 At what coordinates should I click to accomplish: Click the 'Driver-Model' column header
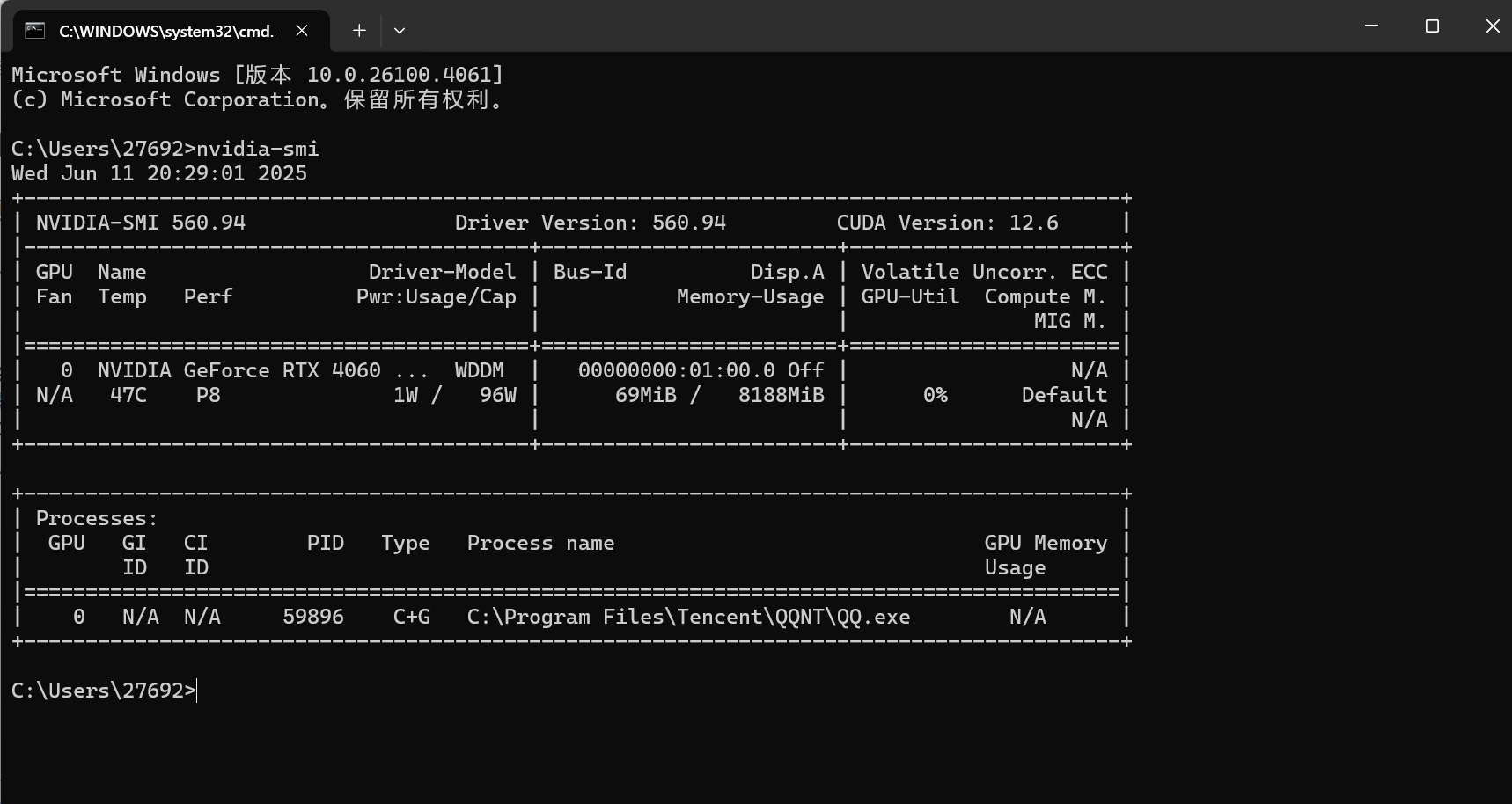click(443, 272)
